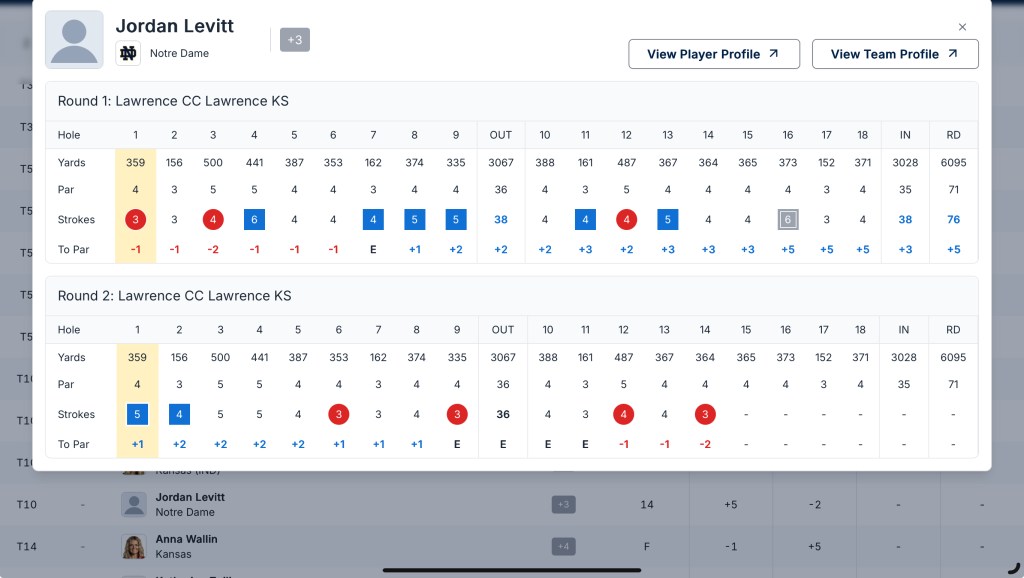Open View Player Profile
1024x578 pixels.
713,54
